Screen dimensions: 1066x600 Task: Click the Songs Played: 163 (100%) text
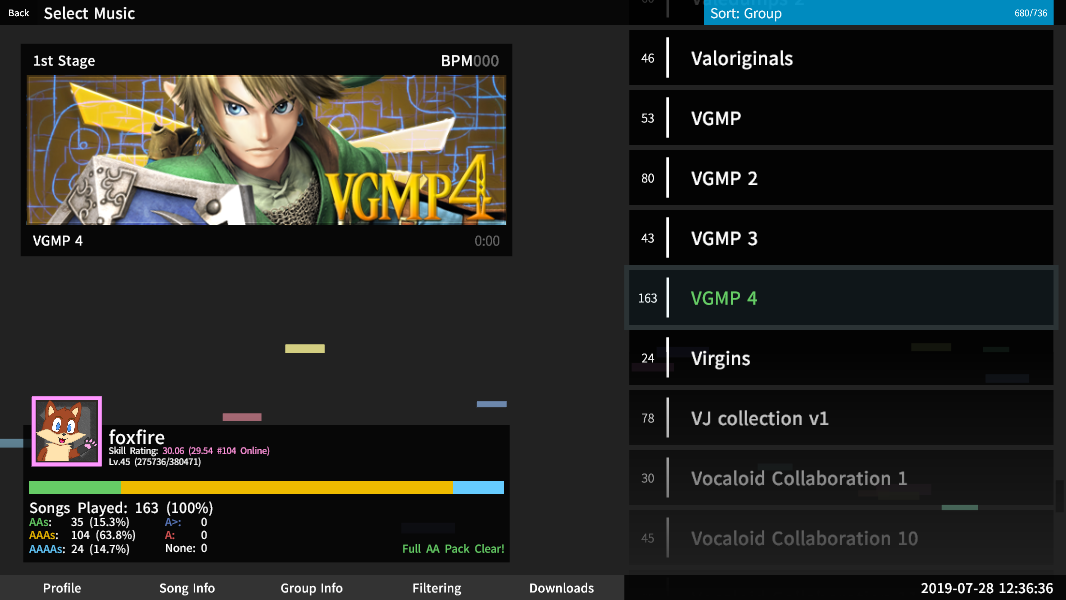(x=121, y=508)
